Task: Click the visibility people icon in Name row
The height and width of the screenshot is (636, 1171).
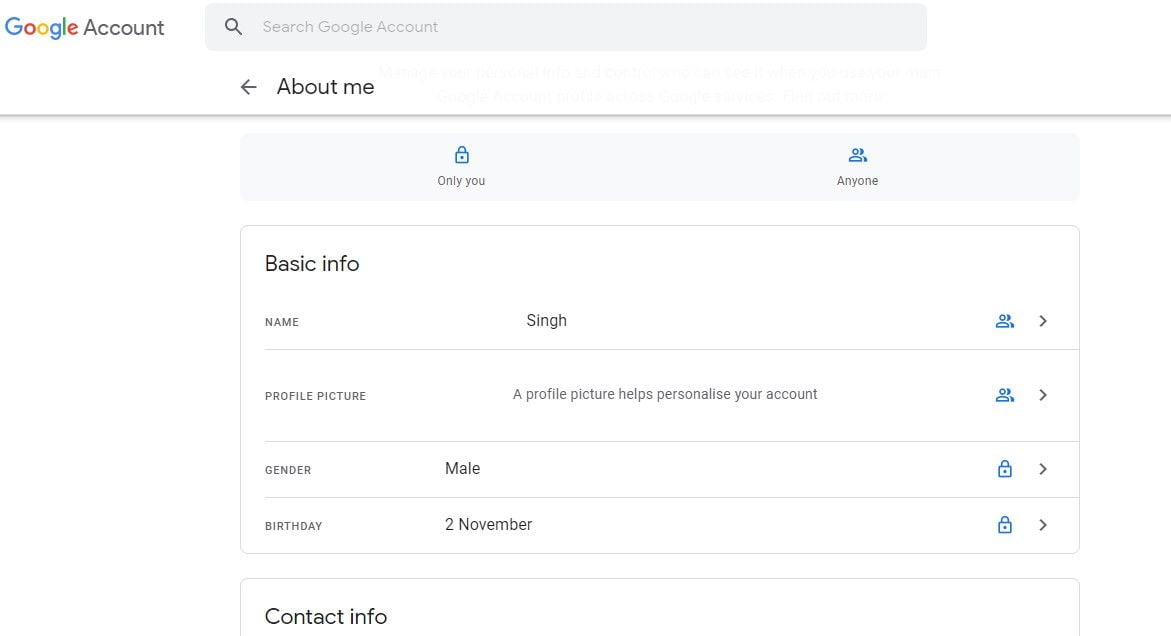Action: click(x=1005, y=321)
